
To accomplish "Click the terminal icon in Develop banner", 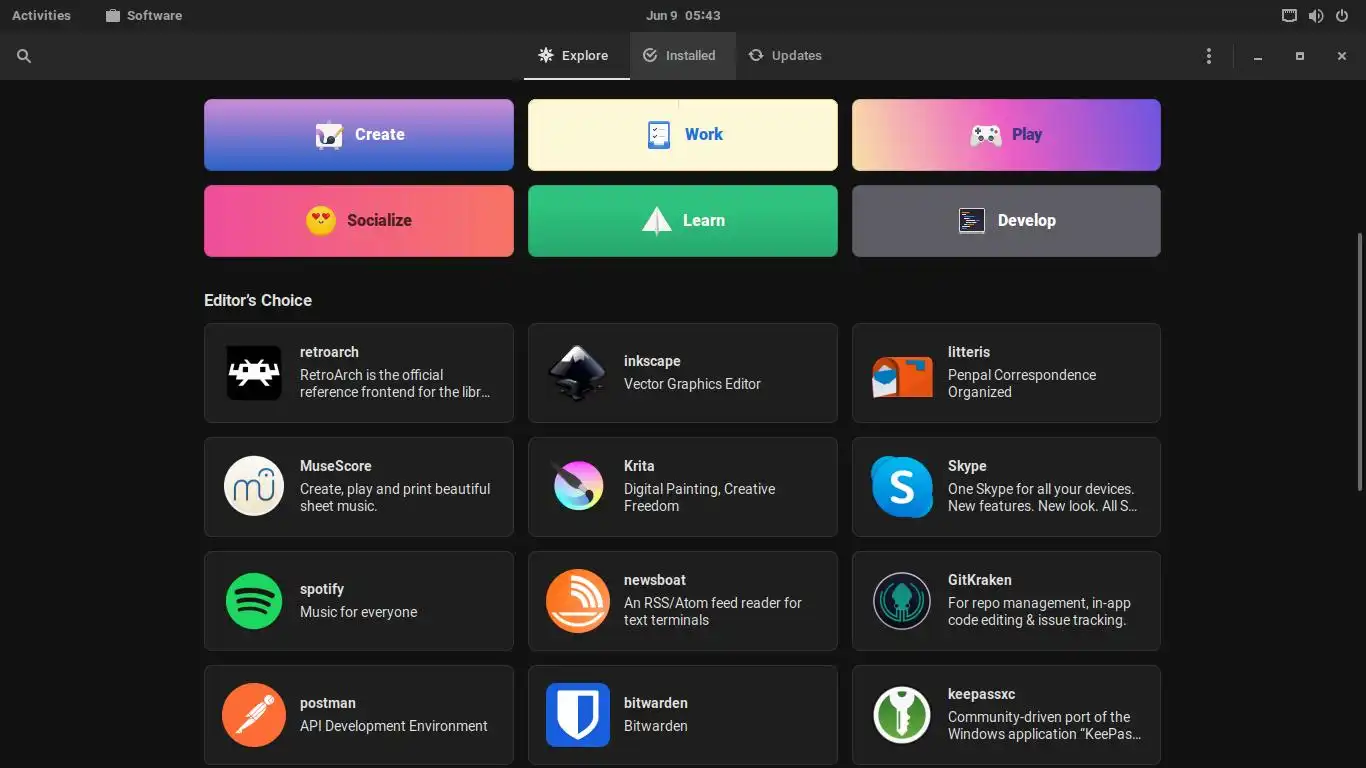I will tap(972, 221).
